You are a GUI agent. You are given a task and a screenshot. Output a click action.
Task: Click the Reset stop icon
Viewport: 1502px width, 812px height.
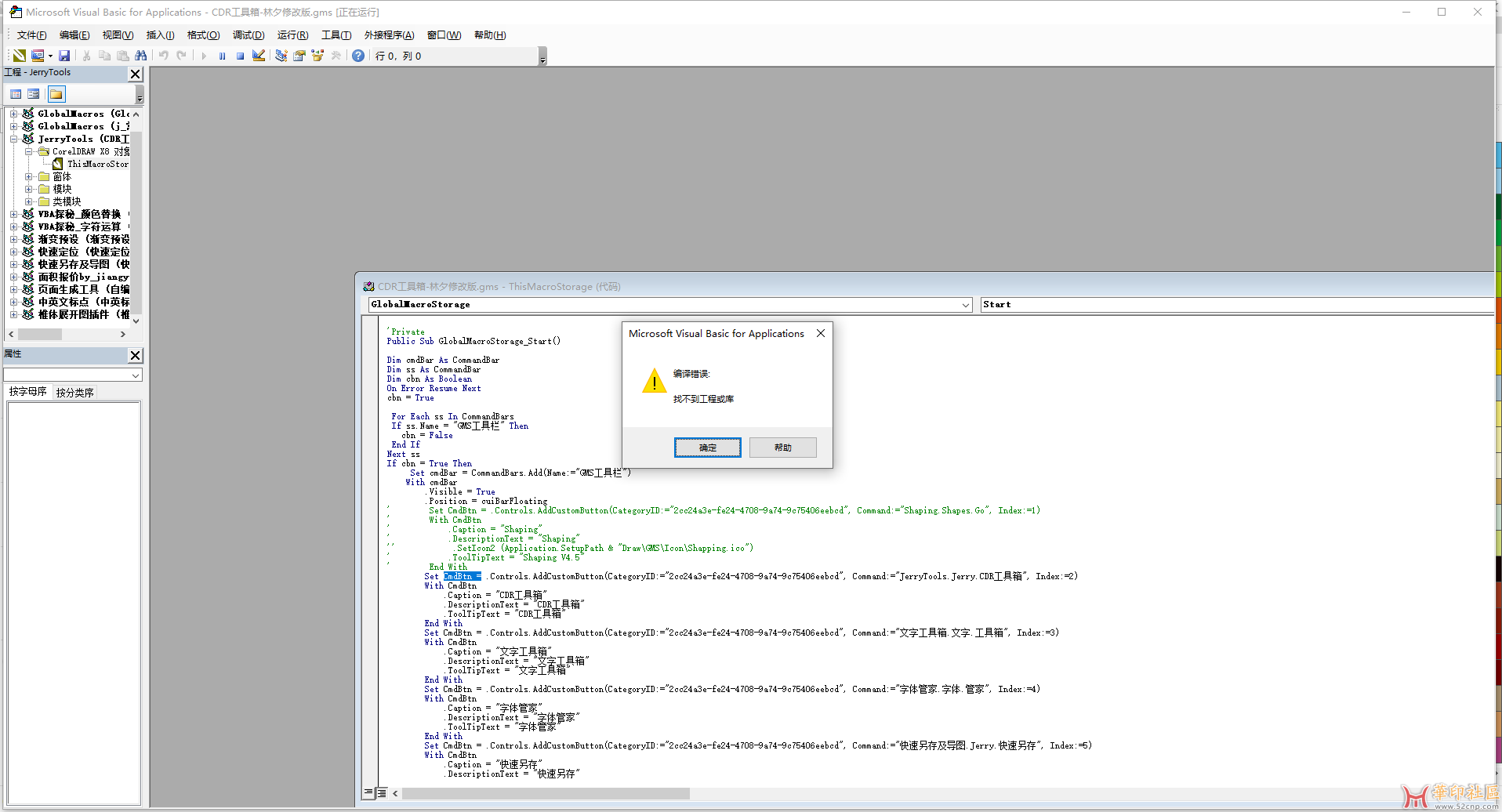point(240,56)
